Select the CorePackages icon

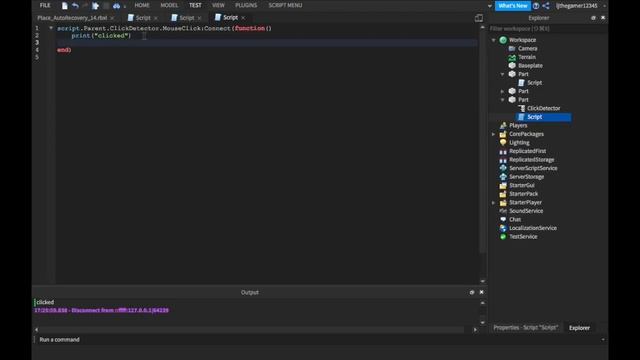click(503, 134)
